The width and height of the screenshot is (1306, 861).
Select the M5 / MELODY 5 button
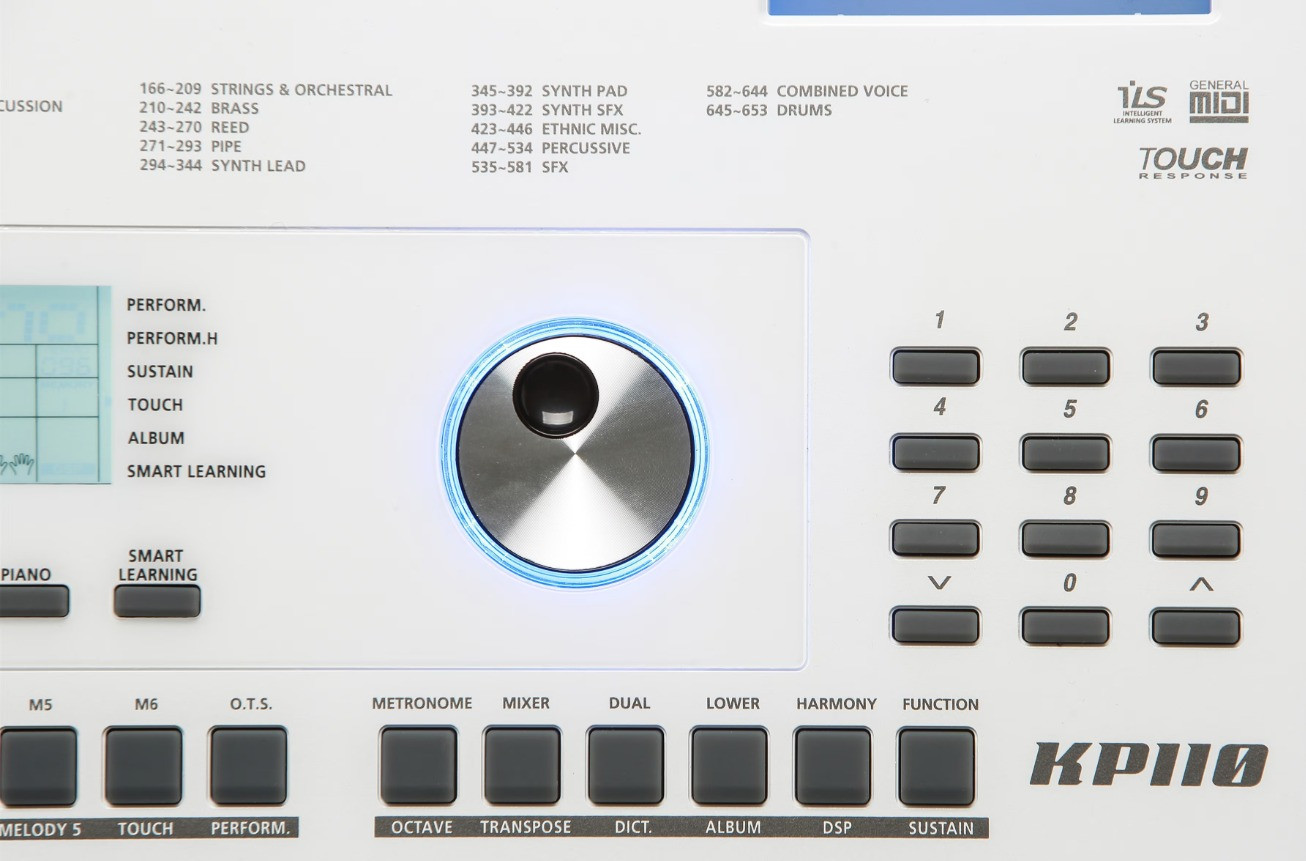(38, 766)
